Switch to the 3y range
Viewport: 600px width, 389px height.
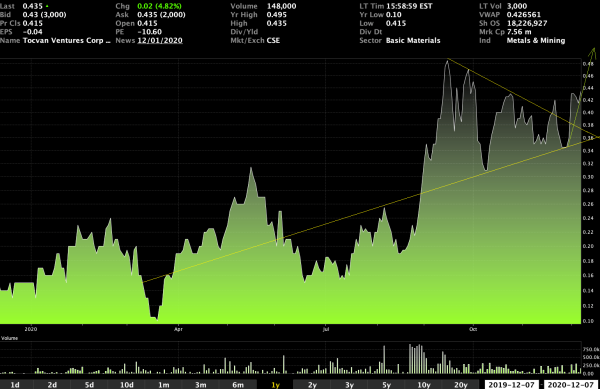click(x=349, y=384)
